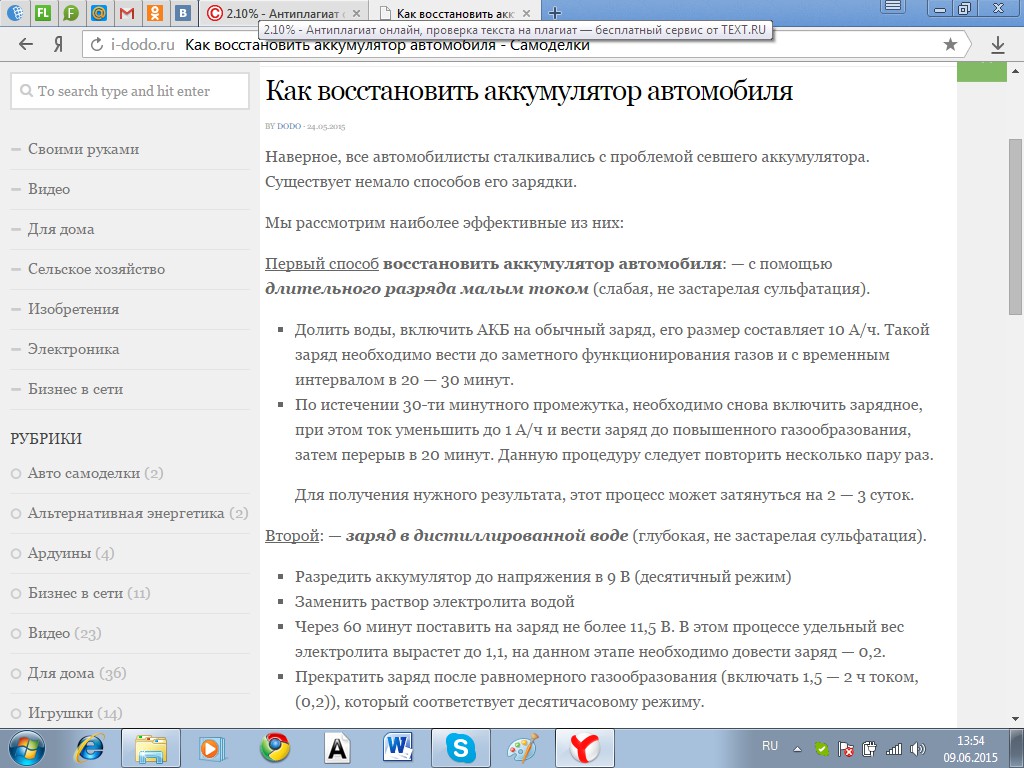Click the article title heading

(529, 91)
